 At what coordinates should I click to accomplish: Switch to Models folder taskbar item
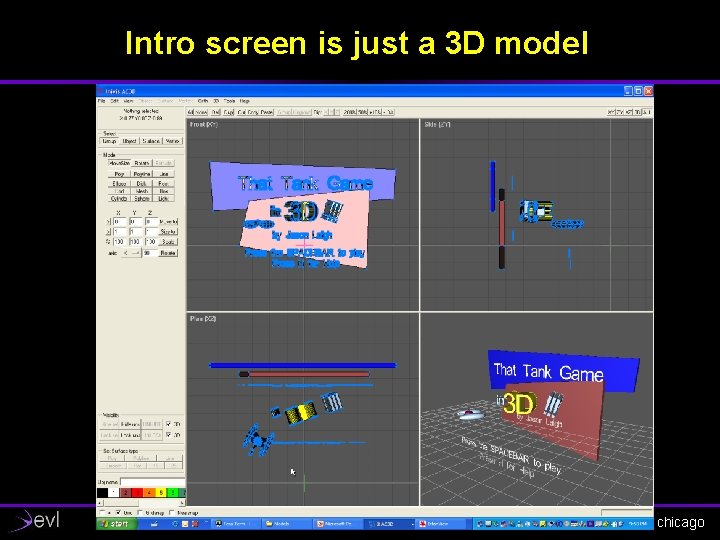287,523
